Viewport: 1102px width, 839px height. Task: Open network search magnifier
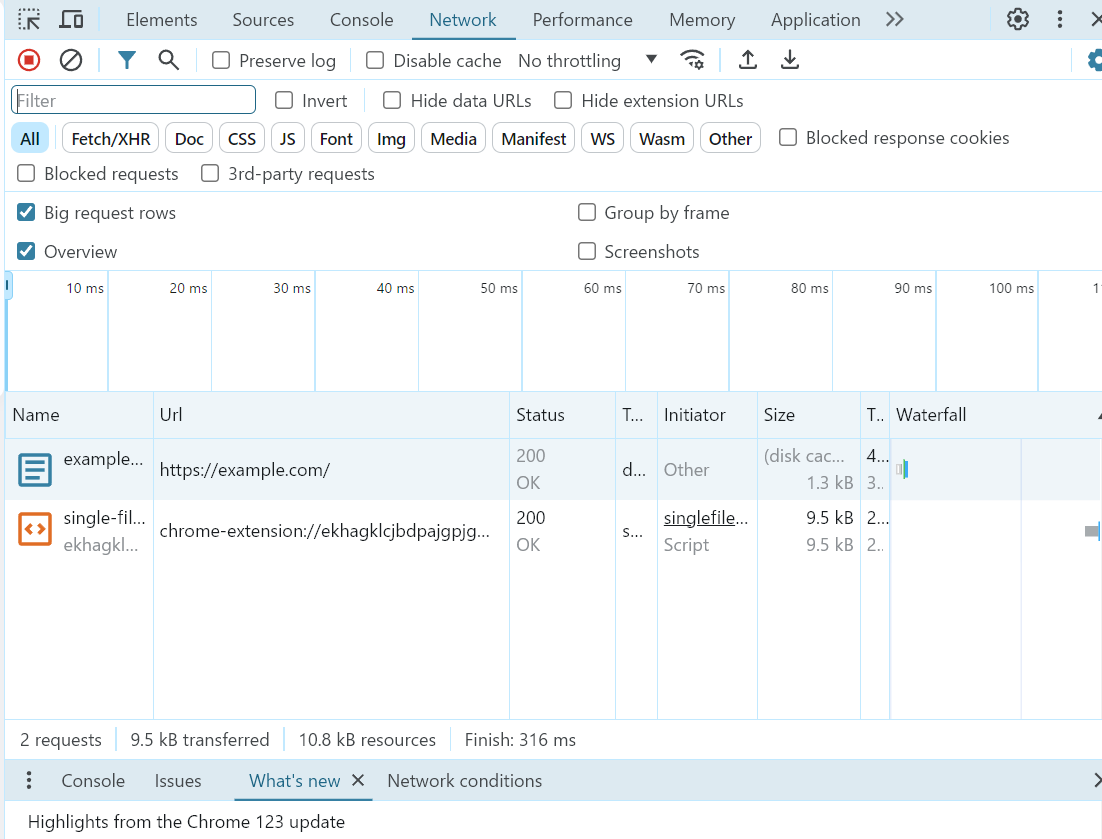click(169, 60)
